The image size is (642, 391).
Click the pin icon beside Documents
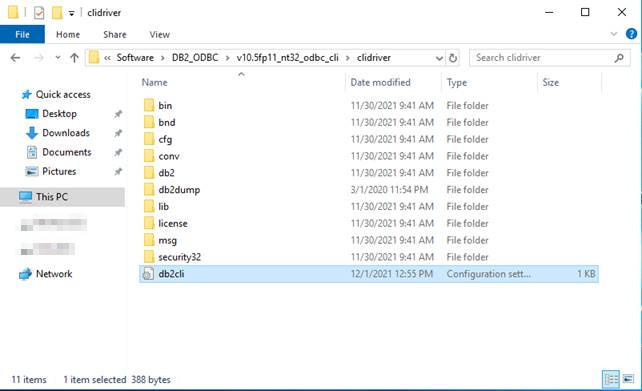coord(118,152)
